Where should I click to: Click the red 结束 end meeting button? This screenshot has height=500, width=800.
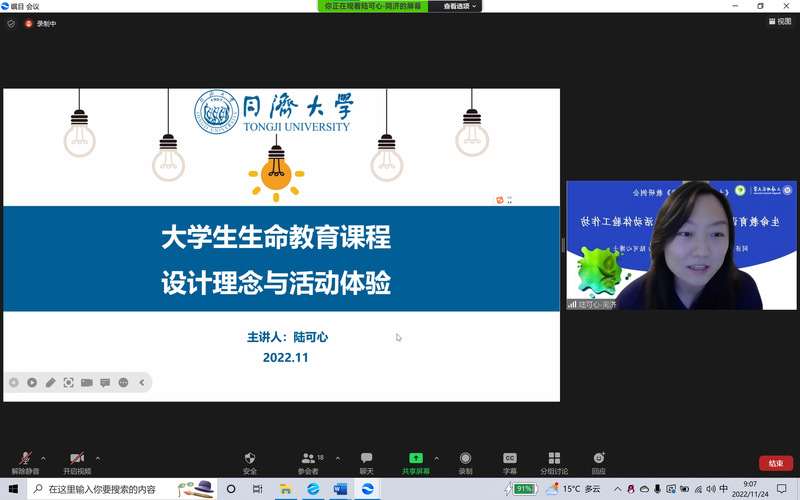(x=776, y=463)
